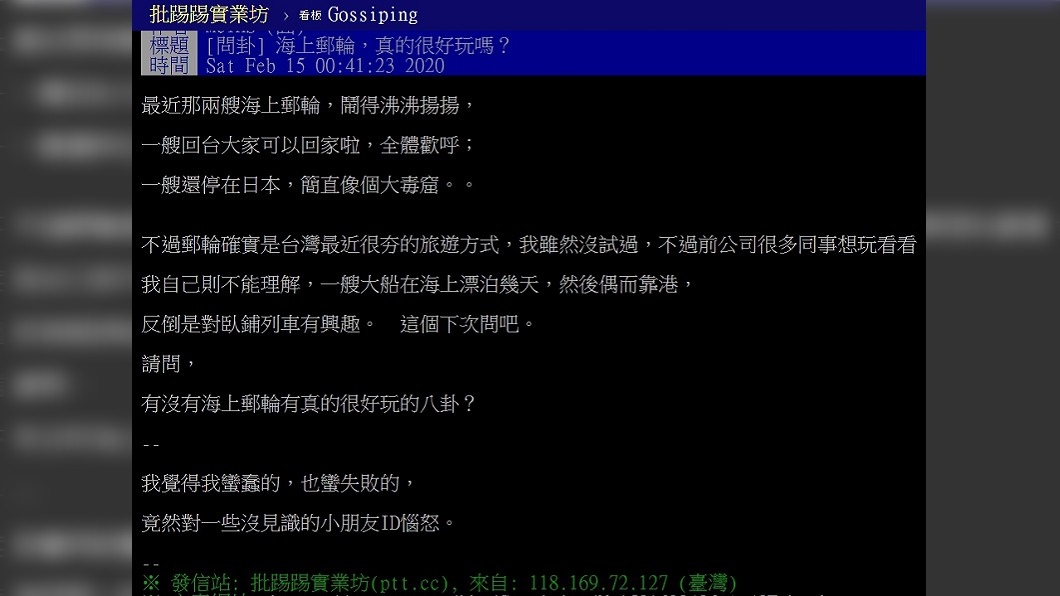Click the IP address 118.169.72.127
The image size is (1060, 596).
pos(598,583)
